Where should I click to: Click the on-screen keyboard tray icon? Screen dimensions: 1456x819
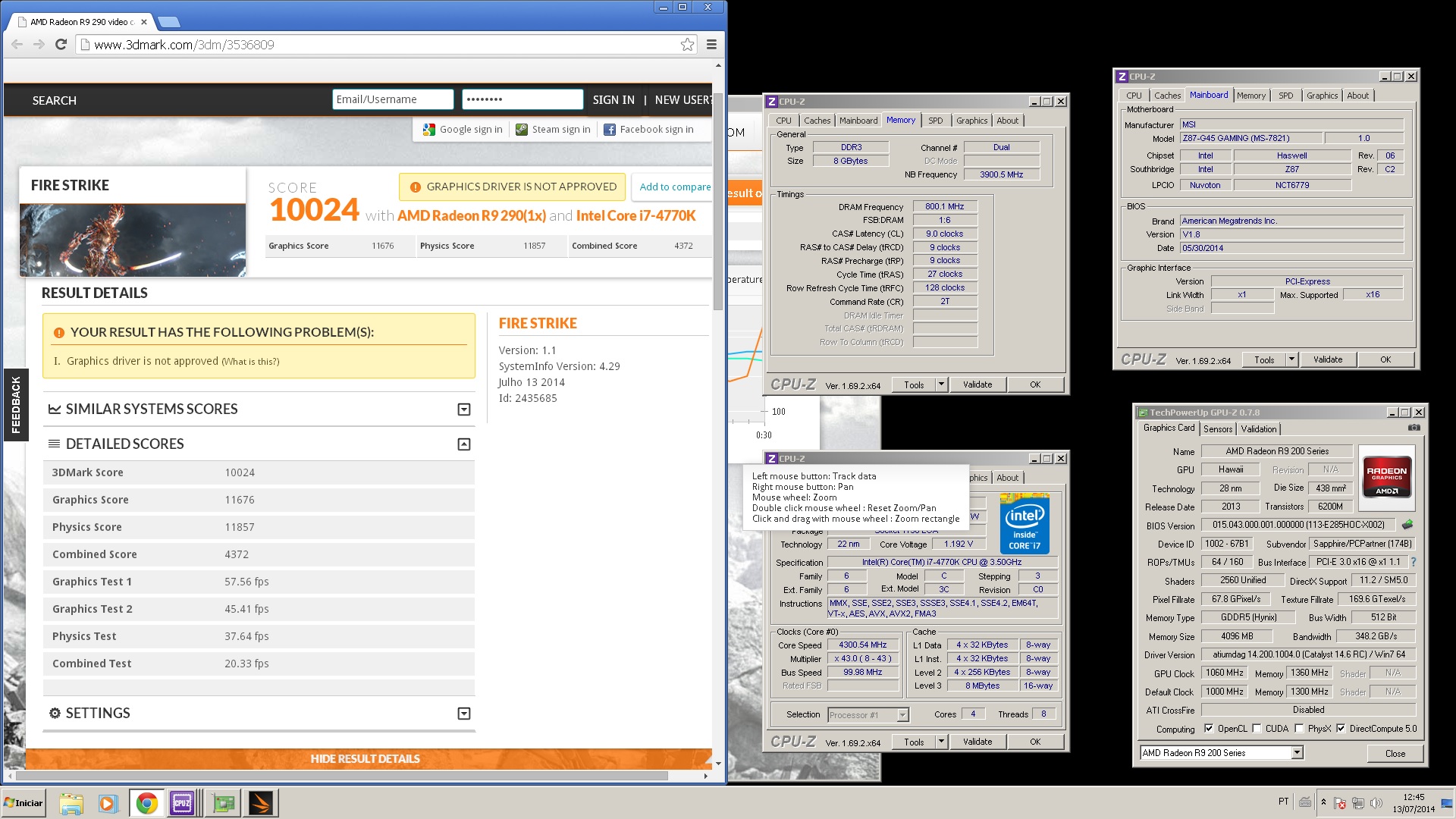point(1305,802)
